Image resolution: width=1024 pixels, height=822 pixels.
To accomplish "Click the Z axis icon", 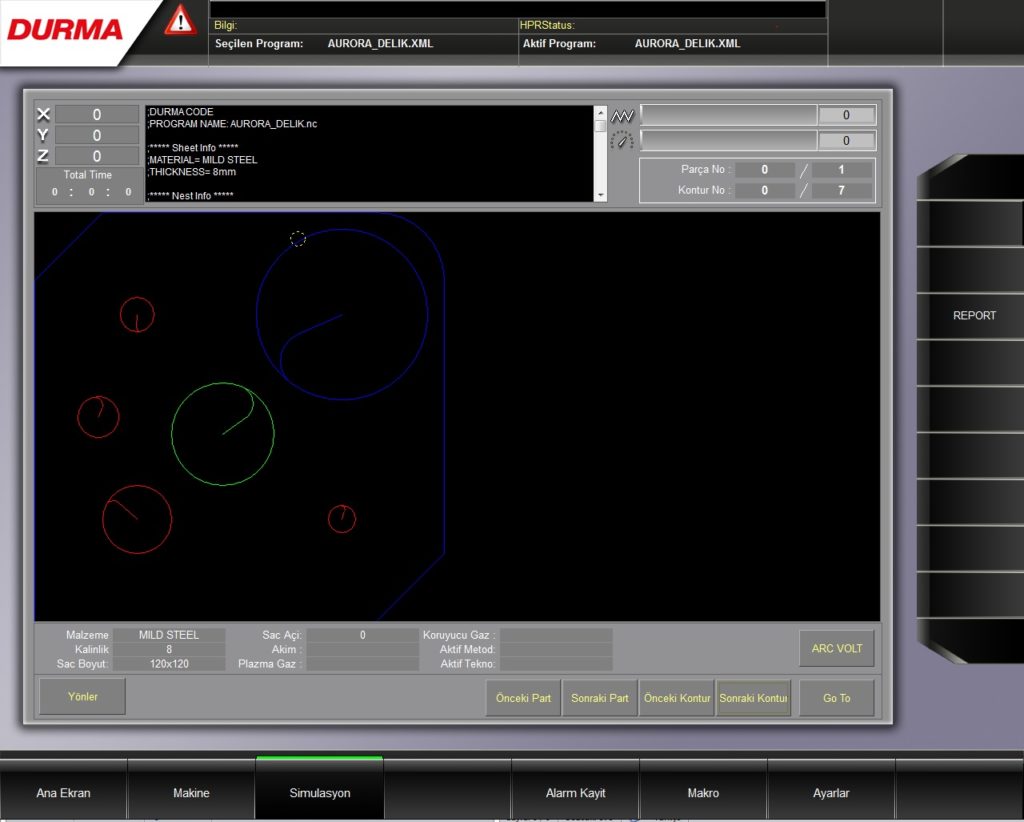I will (x=43, y=156).
